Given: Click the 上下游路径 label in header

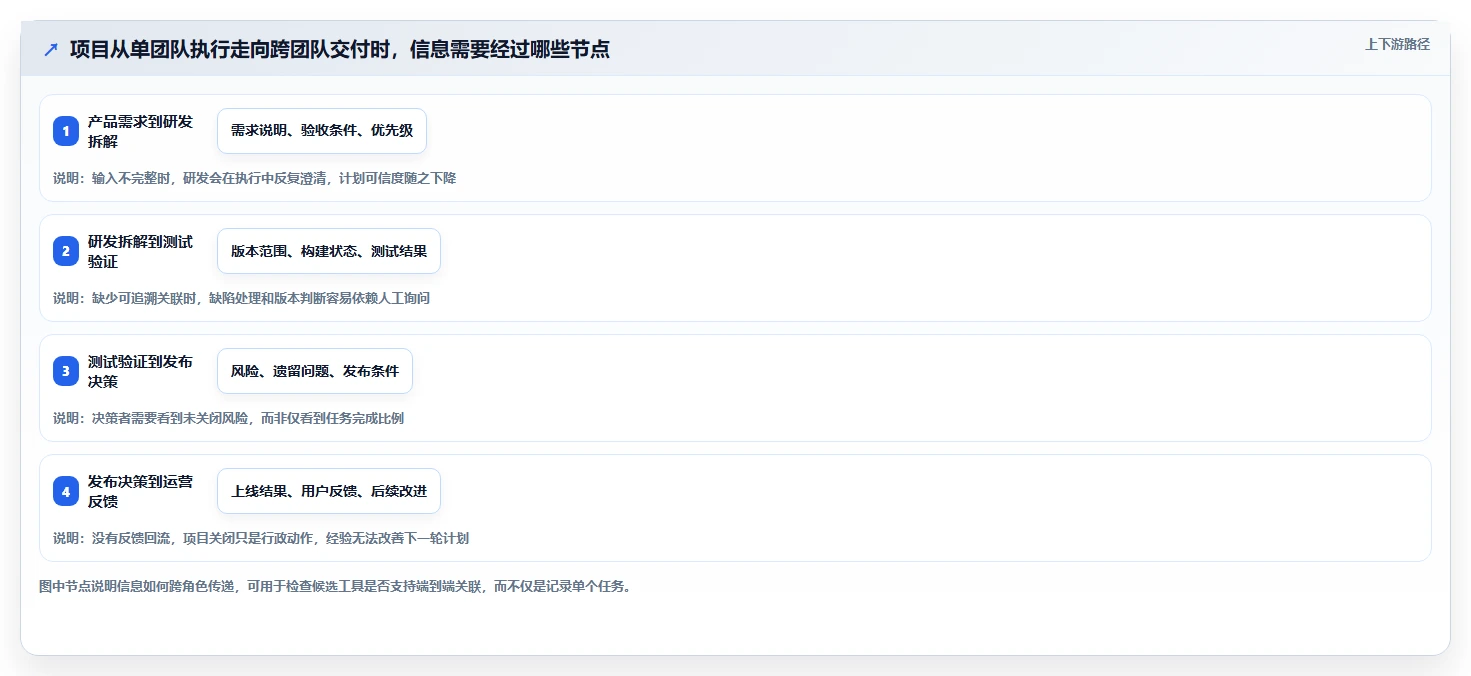Looking at the screenshot, I should click(1398, 44).
